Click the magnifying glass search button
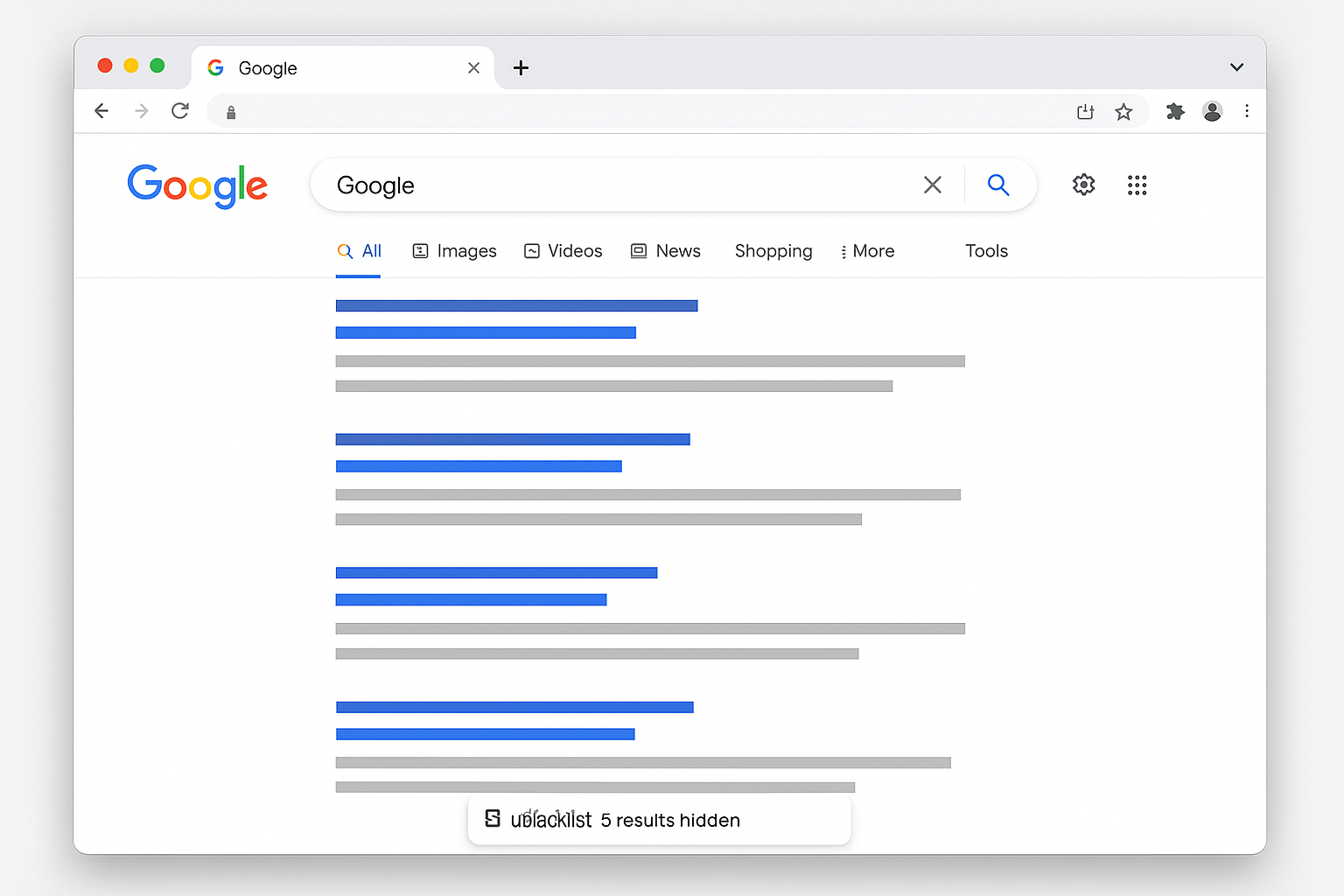The height and width of the screenshot is (896, 1344). pyautogui.click(x=998, y=185)
